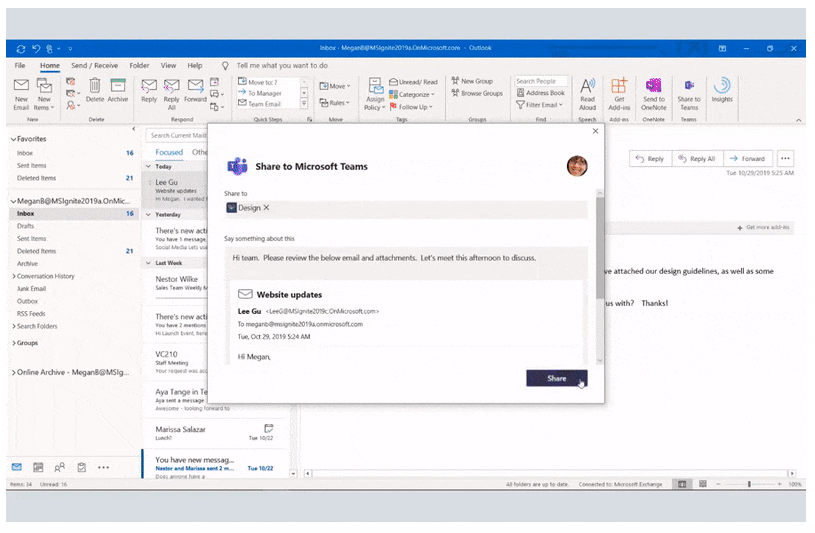Open the Follow Up flag dropdown
This screenshot has width=815, height=533.
point(411,107)
